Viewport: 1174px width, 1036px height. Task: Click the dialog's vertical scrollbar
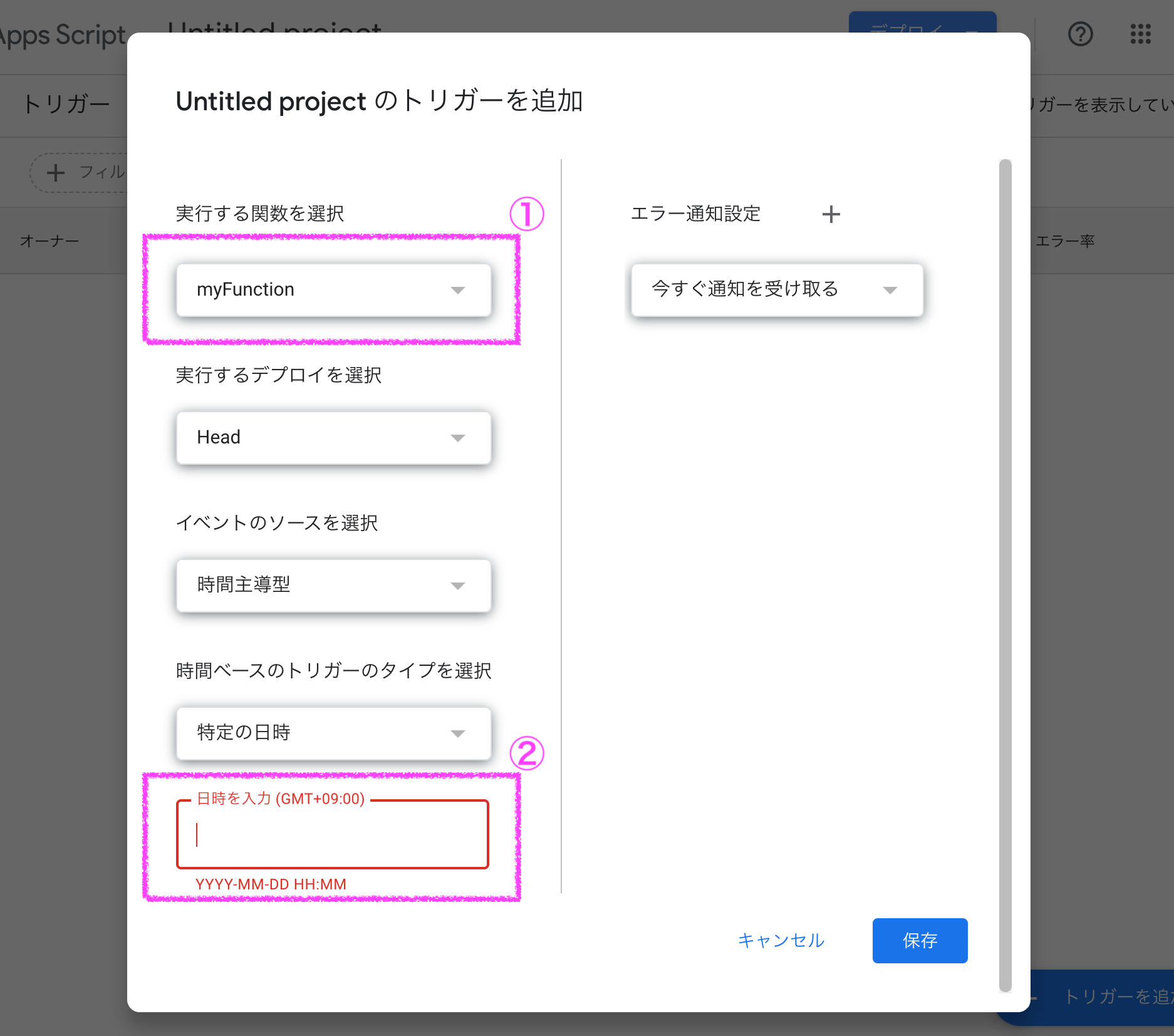pyautogui.click(x=1005, y=576)
